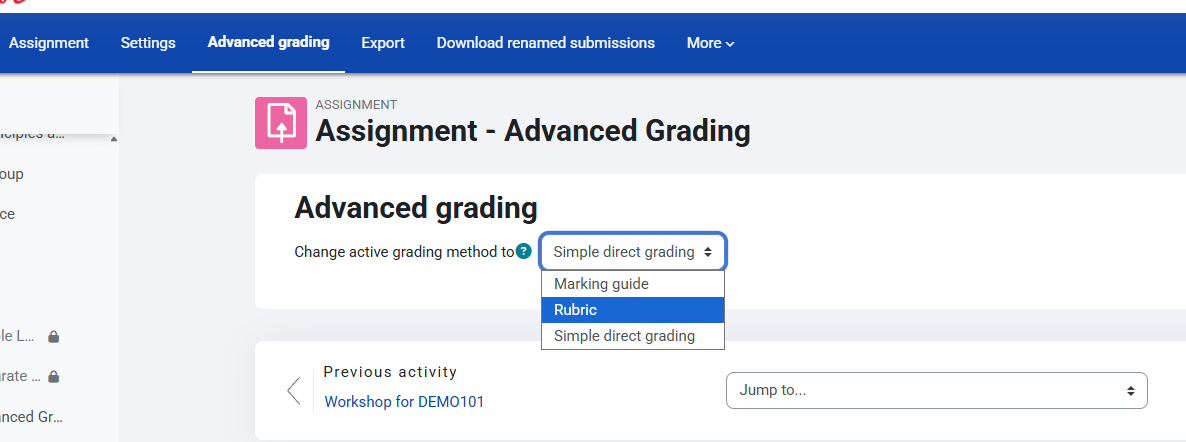Select the Advanced grading tab

point(268,42)
